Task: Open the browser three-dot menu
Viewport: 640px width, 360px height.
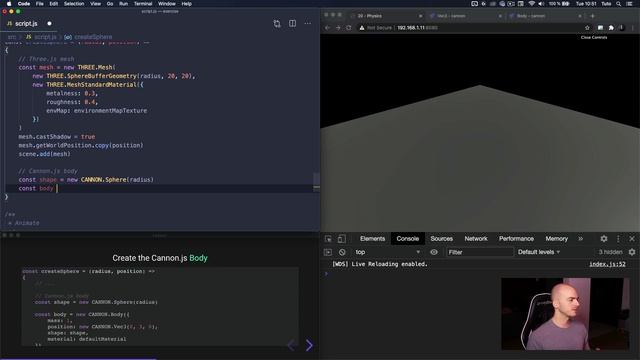Action: [x=632, y=28]
